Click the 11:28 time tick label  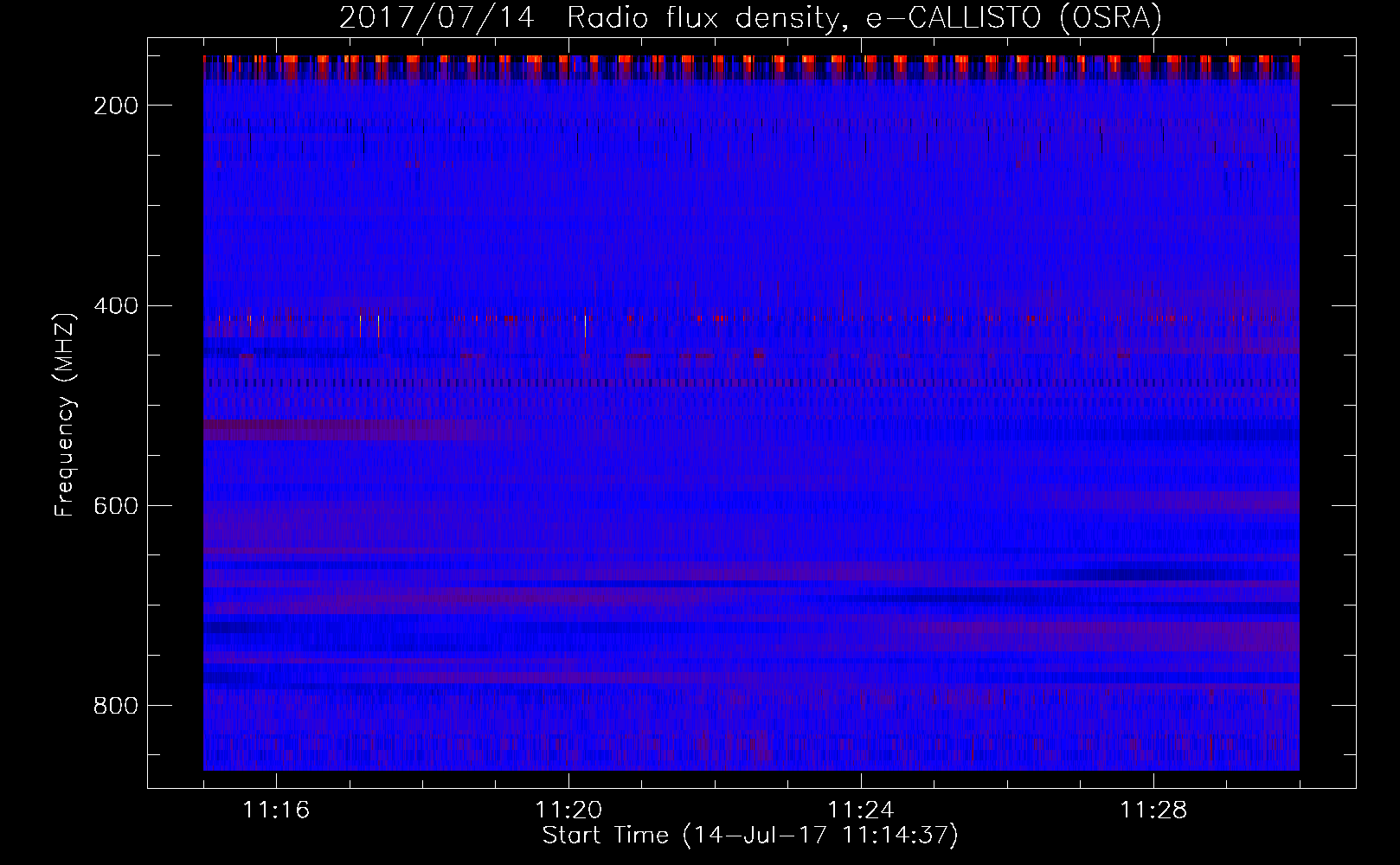coord(1154,811)
